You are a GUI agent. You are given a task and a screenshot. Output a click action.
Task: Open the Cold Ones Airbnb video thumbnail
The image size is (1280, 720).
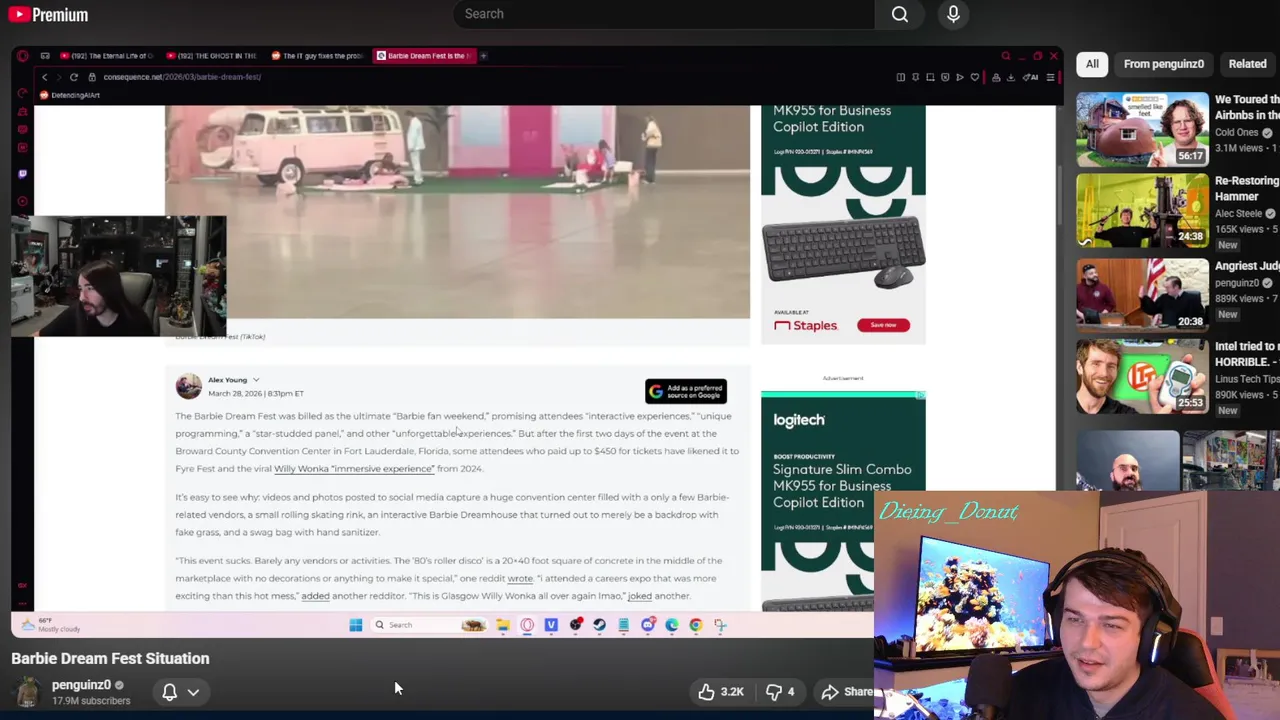click(1142, 129)
